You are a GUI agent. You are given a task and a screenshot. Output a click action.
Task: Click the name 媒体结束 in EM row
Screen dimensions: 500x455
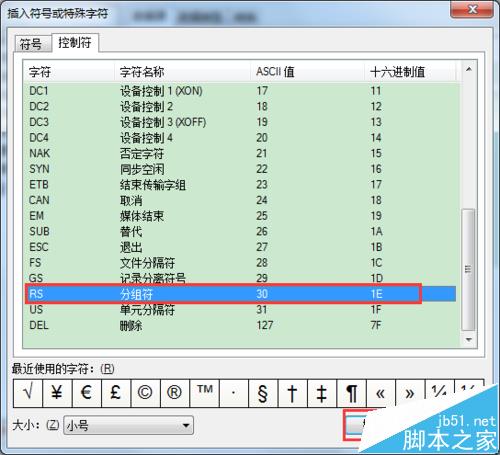pos(142,216)
